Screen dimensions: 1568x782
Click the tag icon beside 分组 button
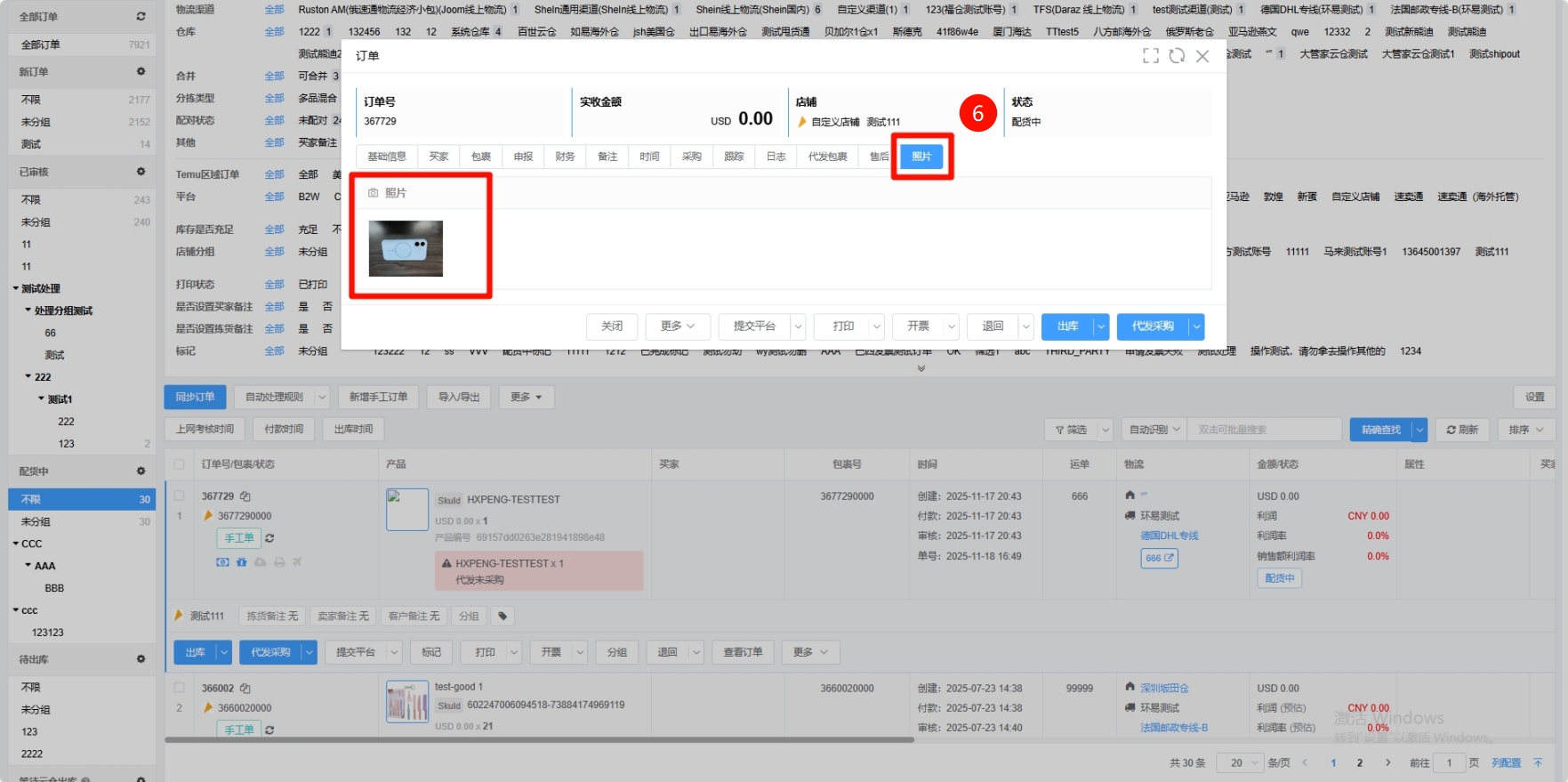pyautogui.click(x=503, y=616)
